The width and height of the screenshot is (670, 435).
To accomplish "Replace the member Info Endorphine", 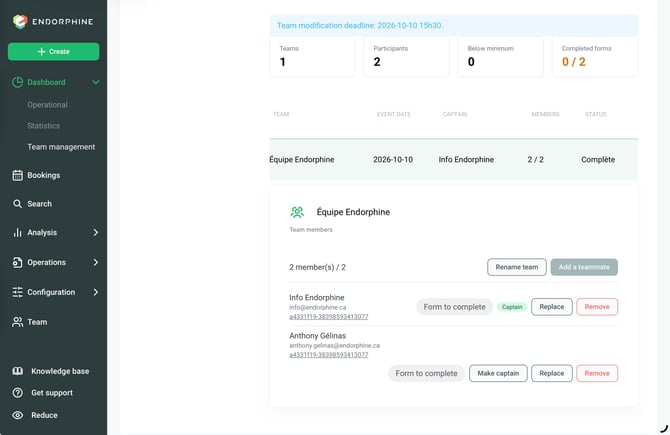I will tap(552, 307).
